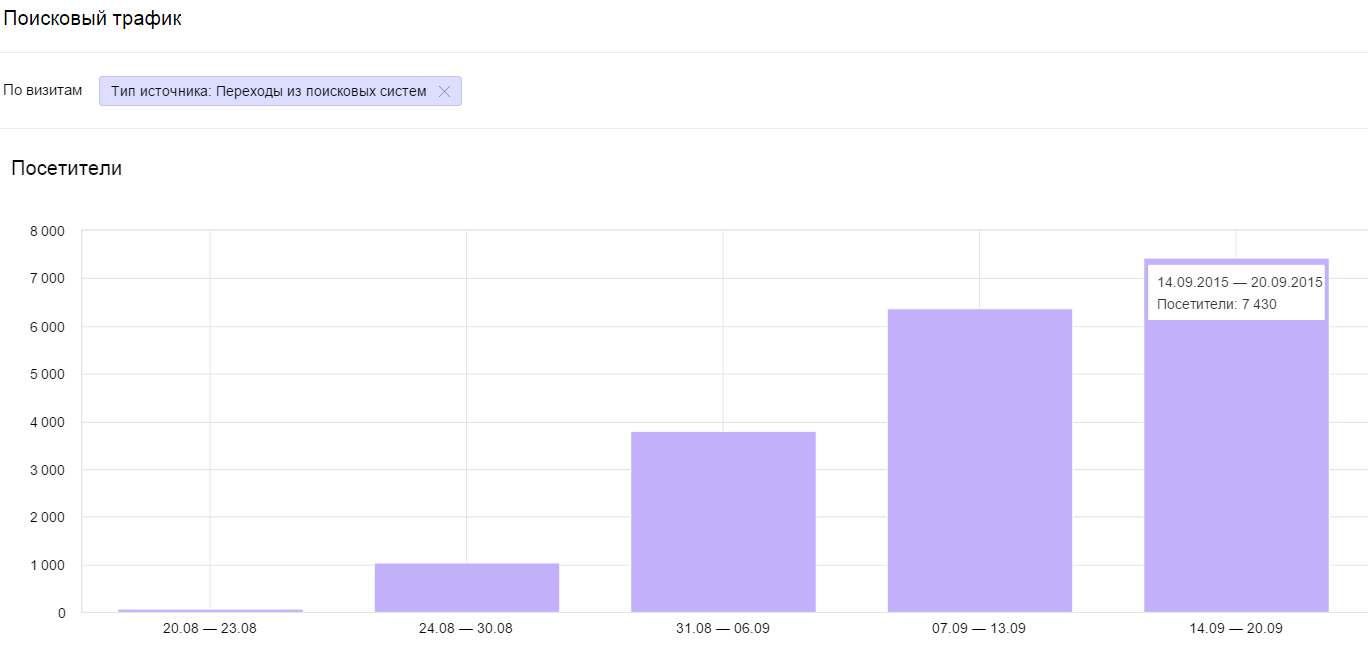Click the '4 000' y-axis label

pos(48,422)
